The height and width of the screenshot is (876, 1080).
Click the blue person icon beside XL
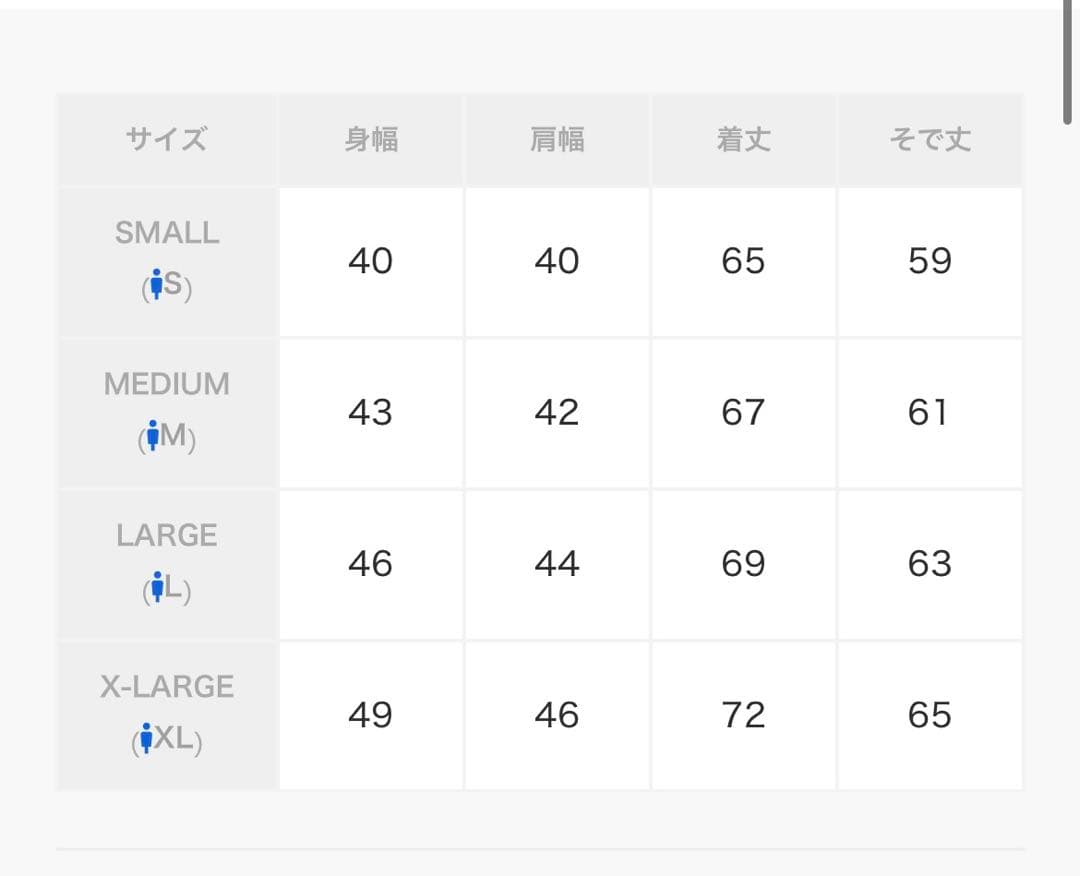click(x=146, y=738)
